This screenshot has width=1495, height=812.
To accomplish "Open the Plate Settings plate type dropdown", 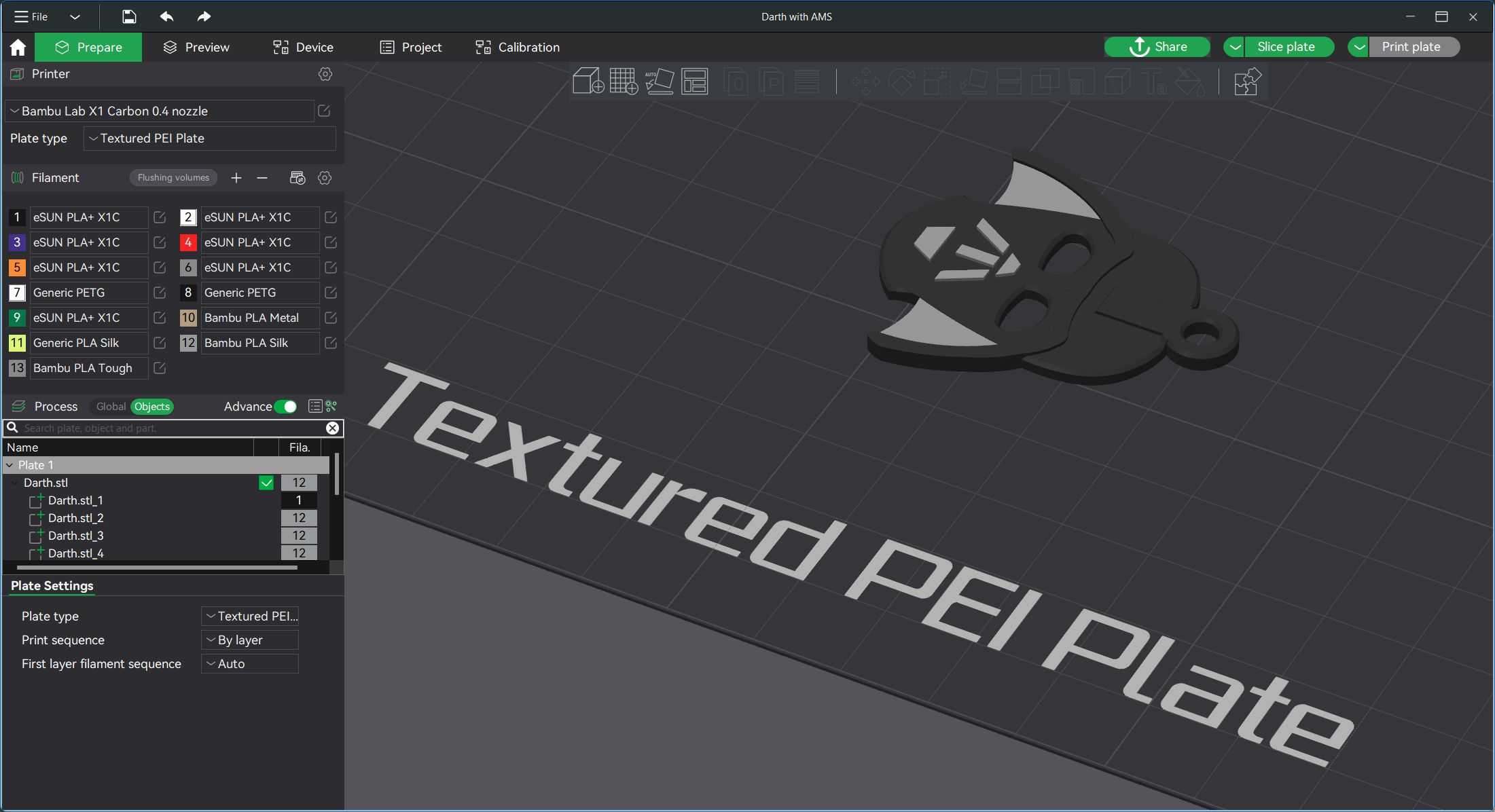I will tap(250, 616).
